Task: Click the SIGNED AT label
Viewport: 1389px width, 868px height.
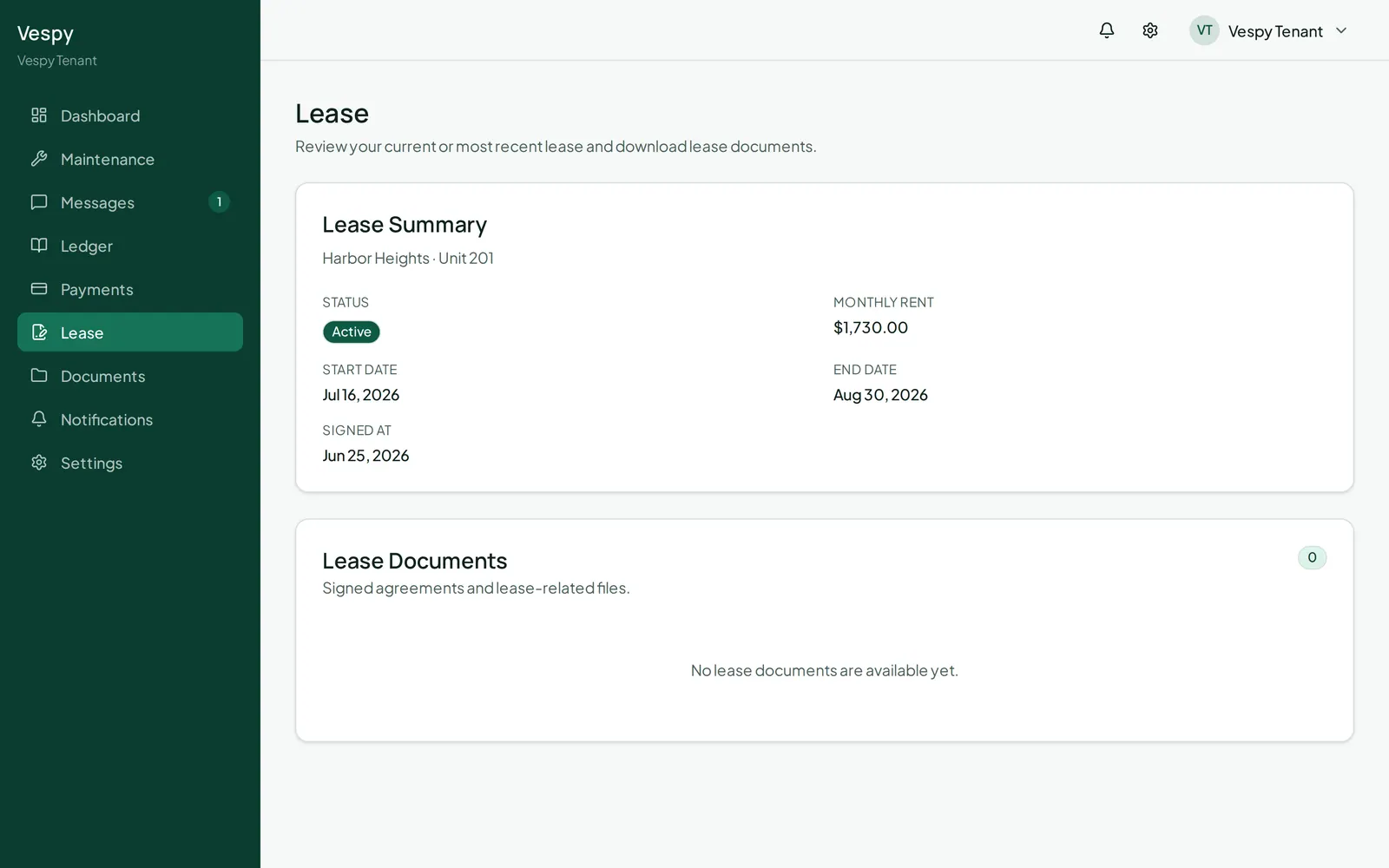Action: click(x=357, y=431)
